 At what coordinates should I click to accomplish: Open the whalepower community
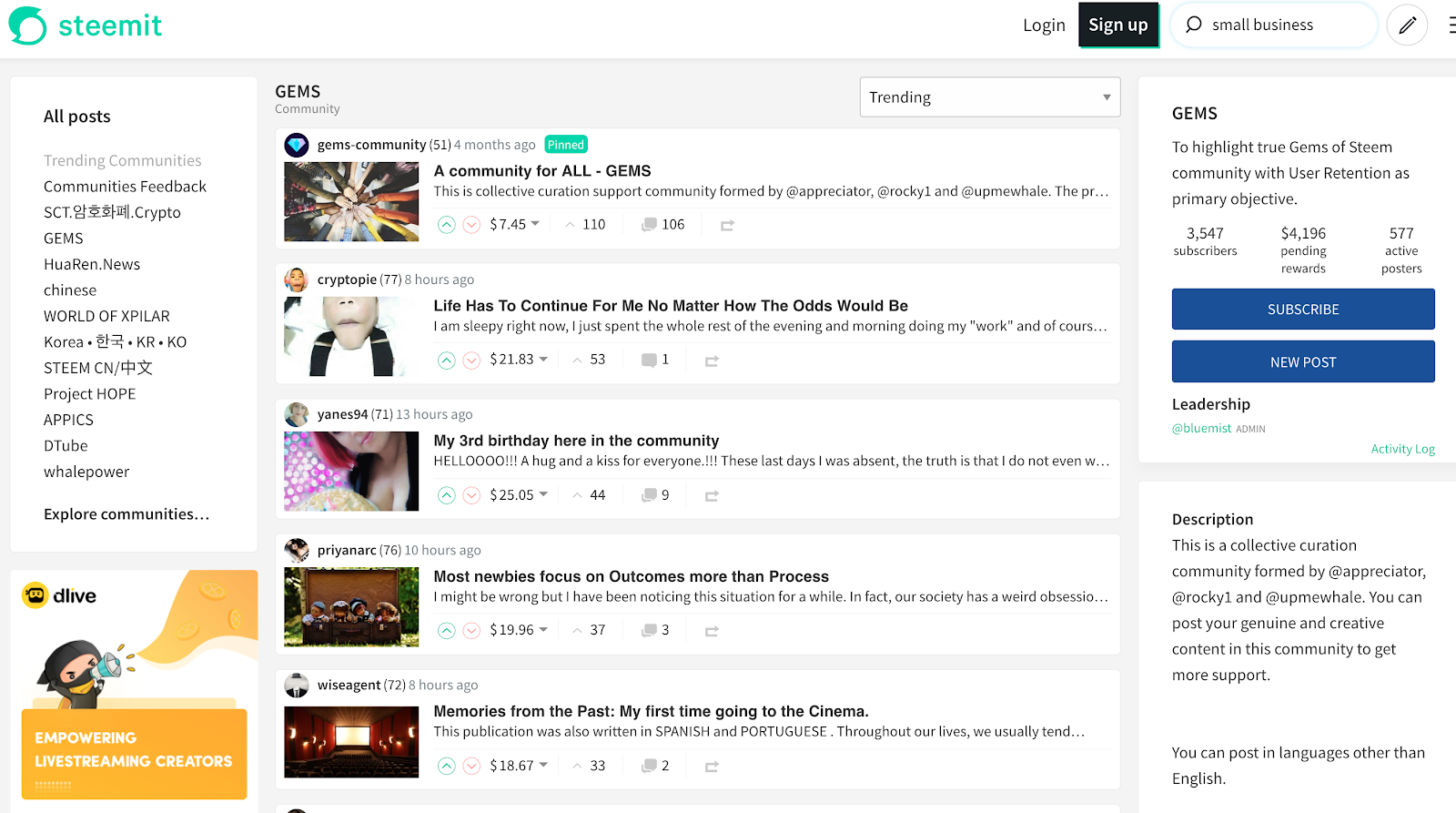point(86,473)
